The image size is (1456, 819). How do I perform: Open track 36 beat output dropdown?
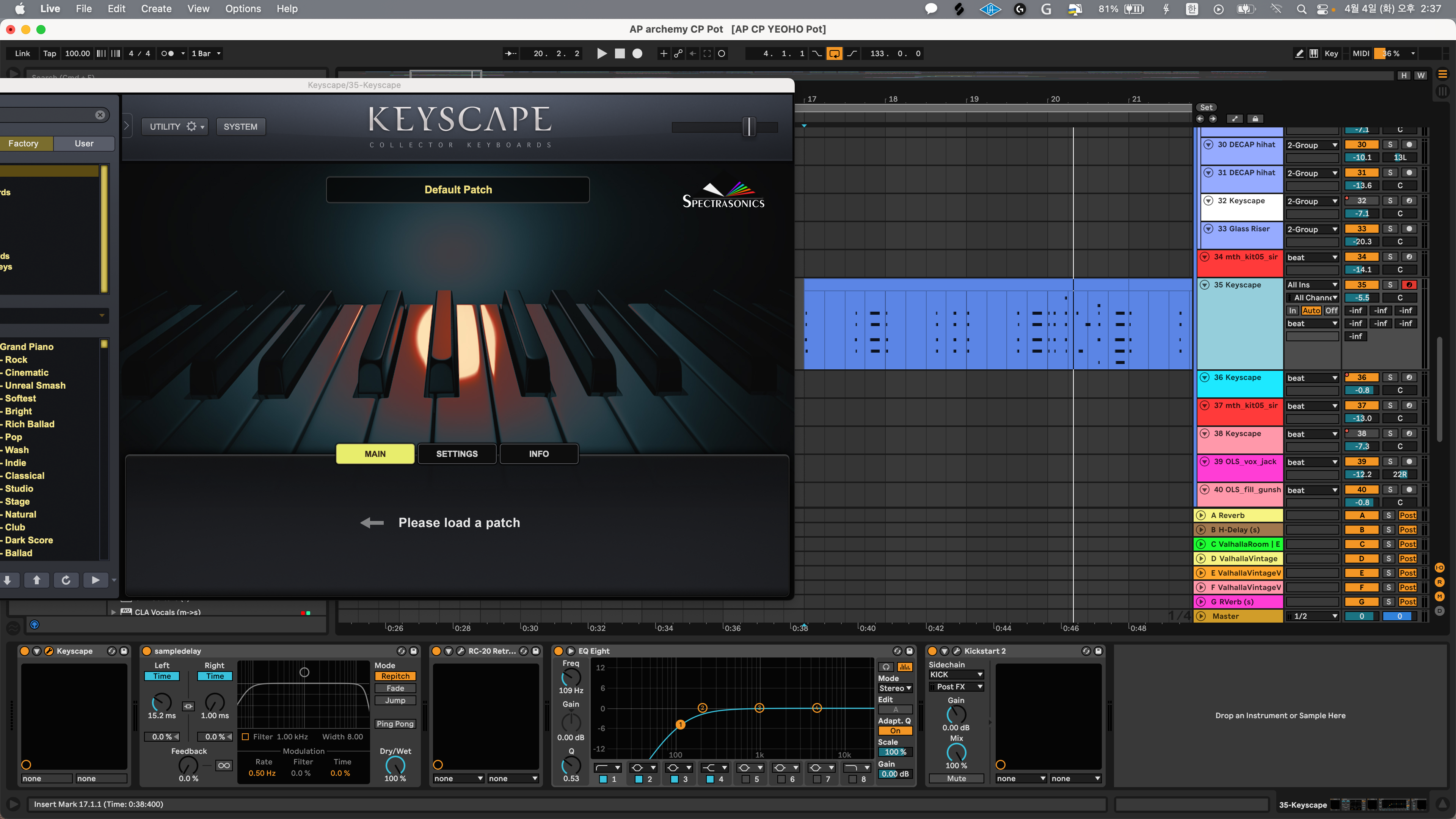click(x=1312, y=378)
